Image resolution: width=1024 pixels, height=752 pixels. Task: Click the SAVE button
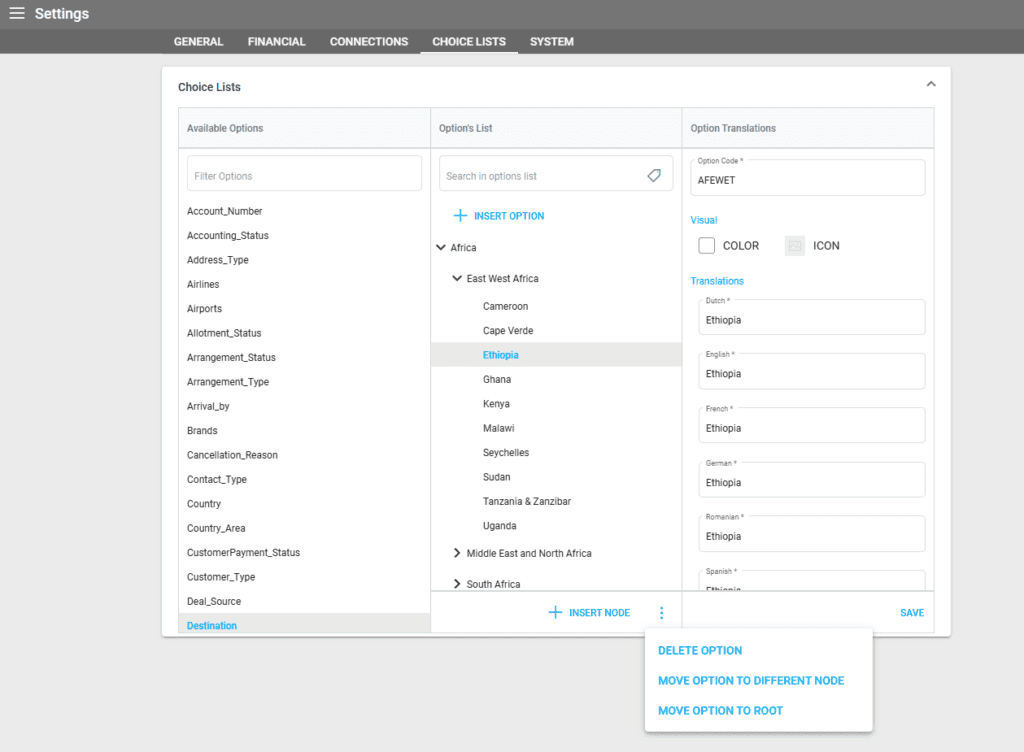tap(911, 613)
